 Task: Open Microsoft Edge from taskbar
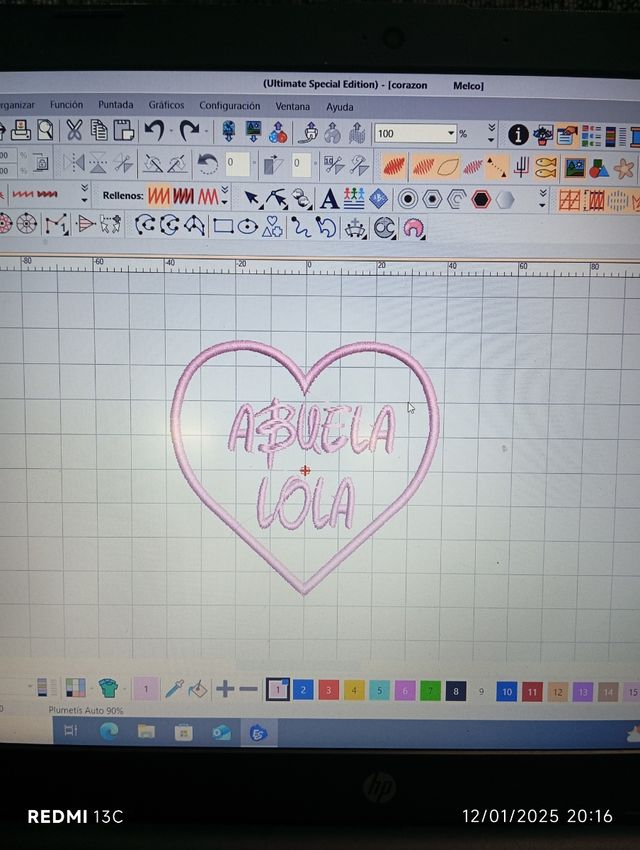tap(109, 732)
